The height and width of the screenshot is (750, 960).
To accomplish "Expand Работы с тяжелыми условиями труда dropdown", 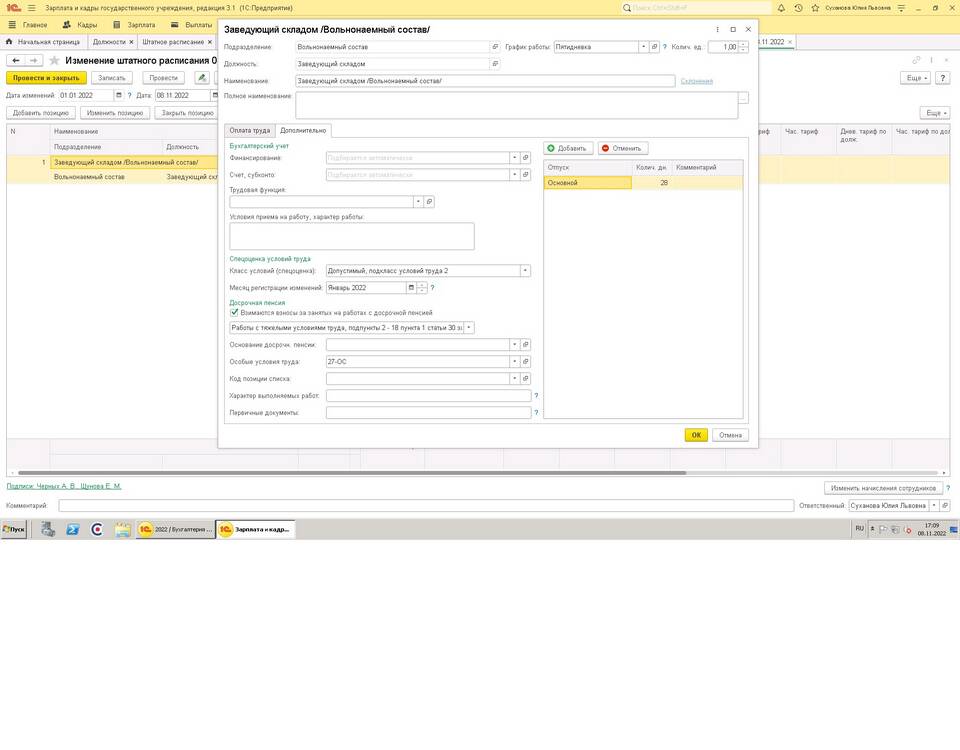I will 469,327.
